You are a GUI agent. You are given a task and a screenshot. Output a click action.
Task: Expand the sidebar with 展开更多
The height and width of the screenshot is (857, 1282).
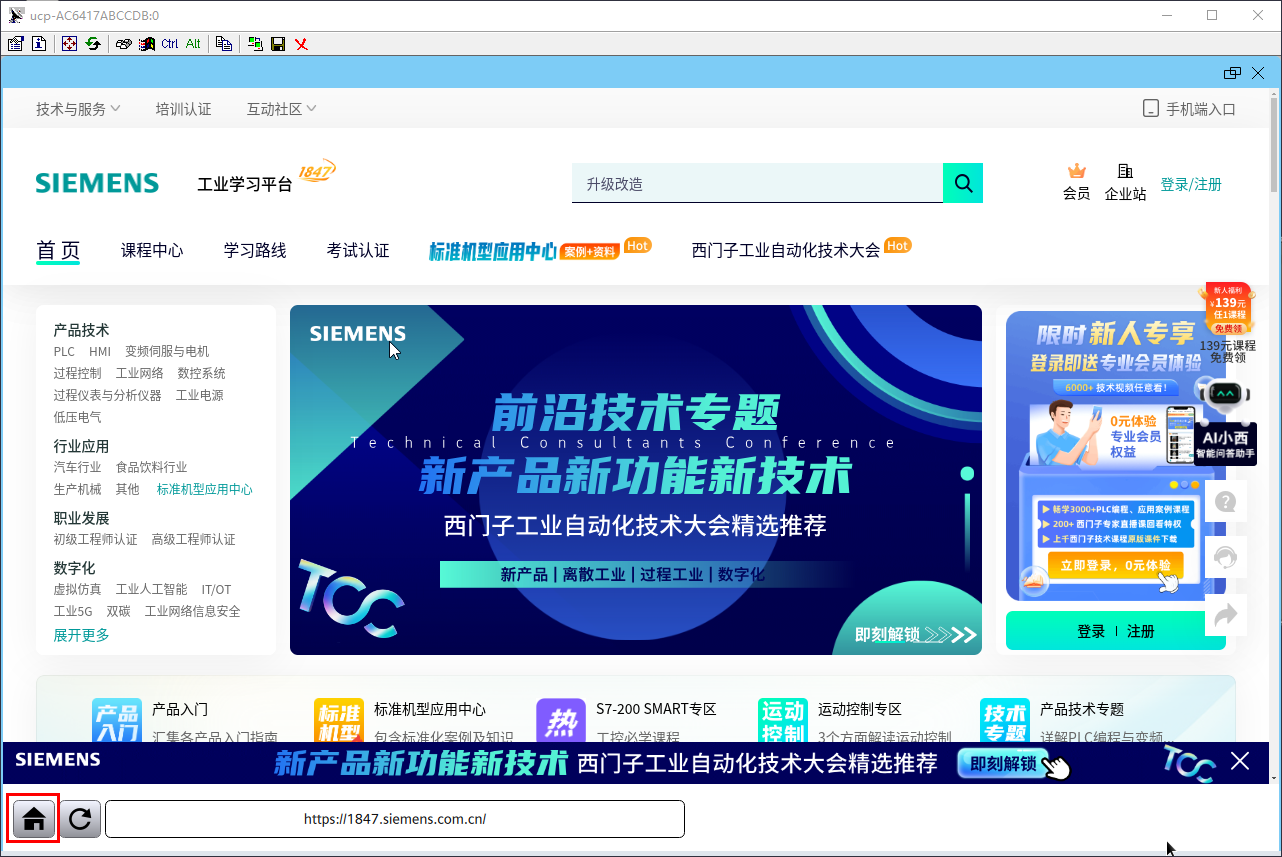pos(82,636)
